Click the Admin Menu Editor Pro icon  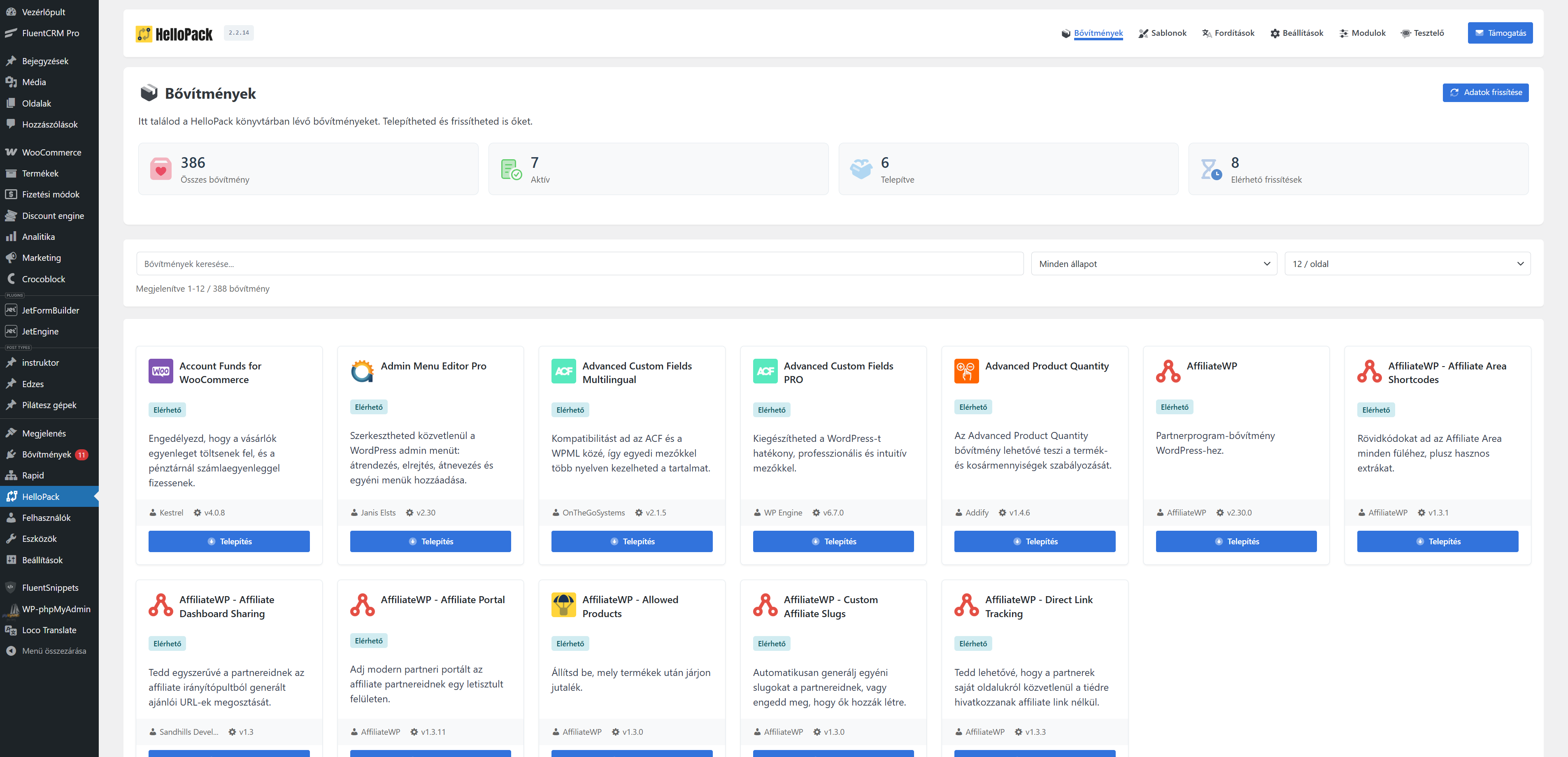coord(362,371)
